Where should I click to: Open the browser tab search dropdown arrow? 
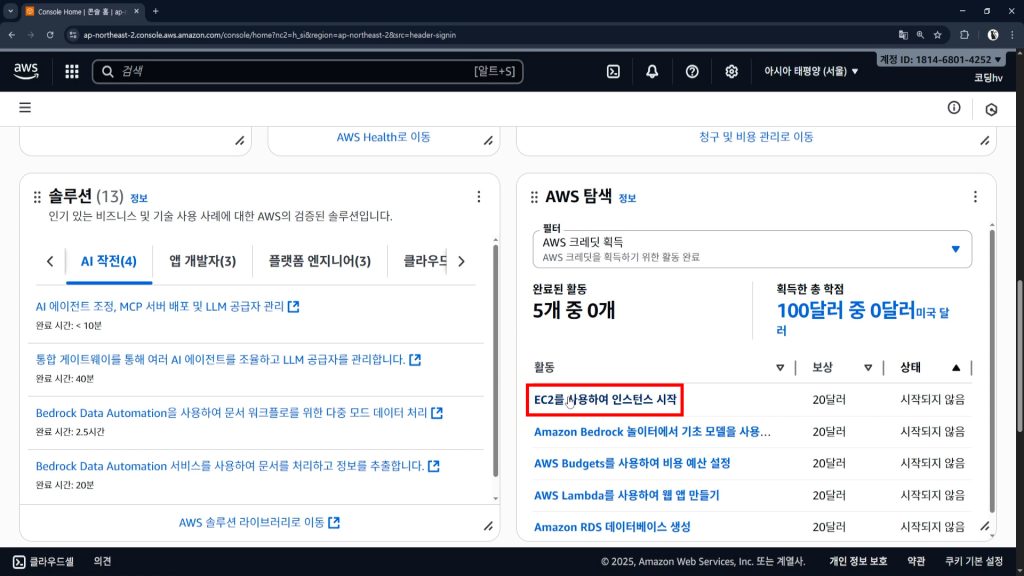click(10, 11)
